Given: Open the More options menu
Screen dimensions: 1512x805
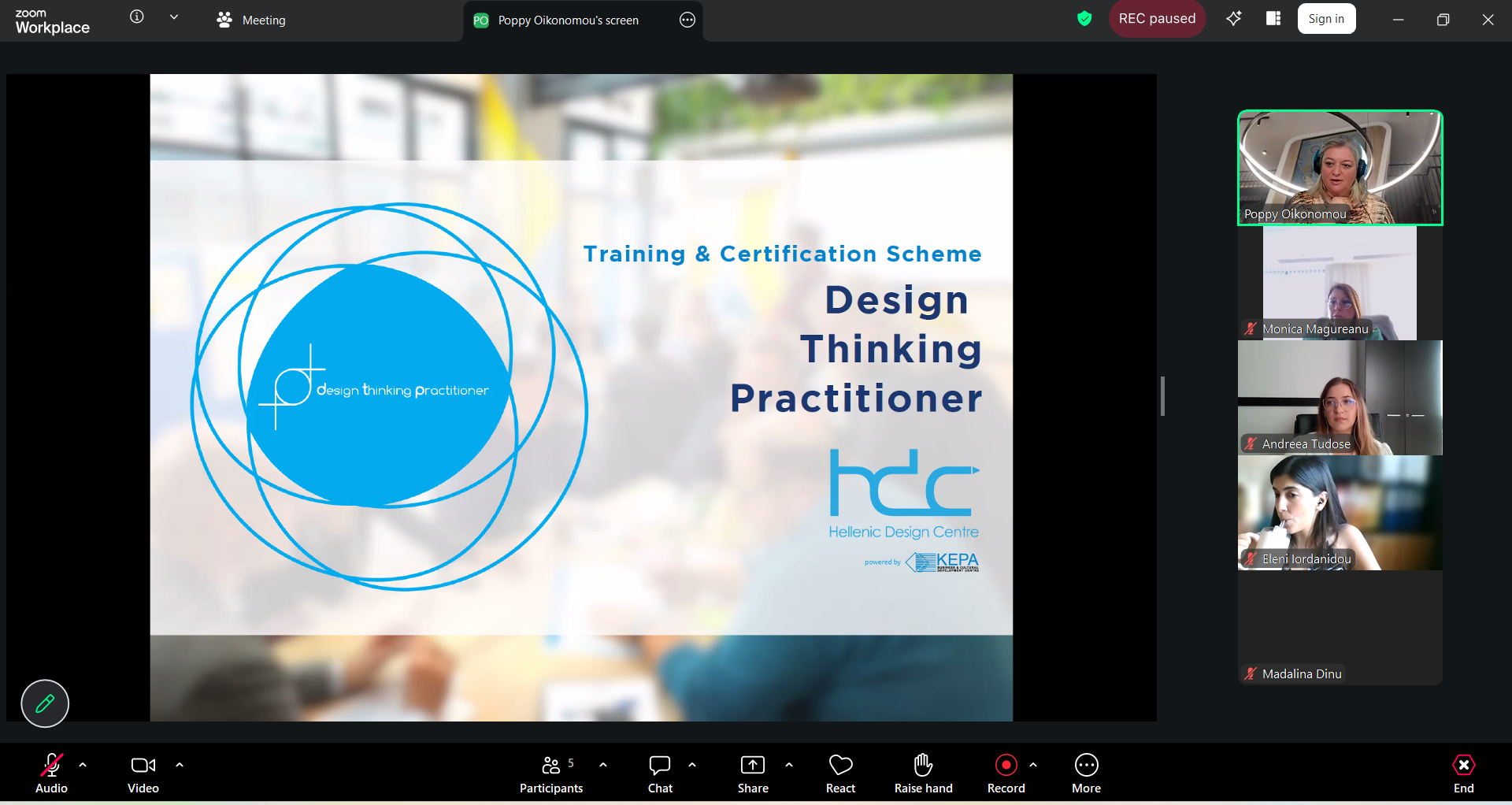Looking at the screenshot, I should 1087,773.
